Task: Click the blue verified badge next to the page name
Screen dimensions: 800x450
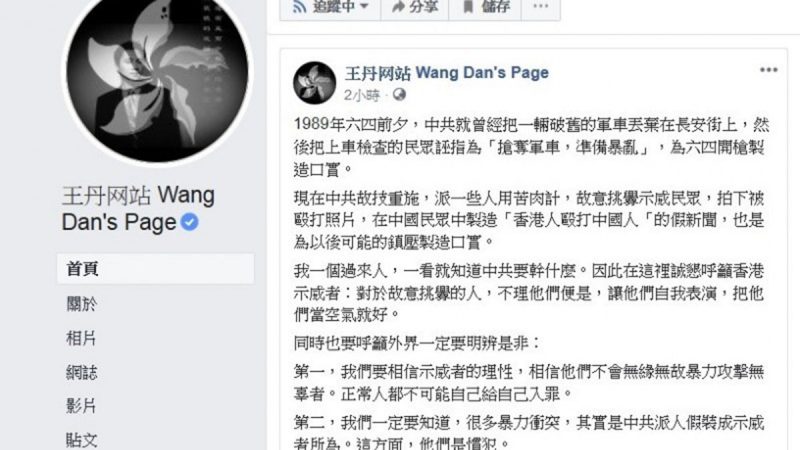Action: tap(189, 222)
